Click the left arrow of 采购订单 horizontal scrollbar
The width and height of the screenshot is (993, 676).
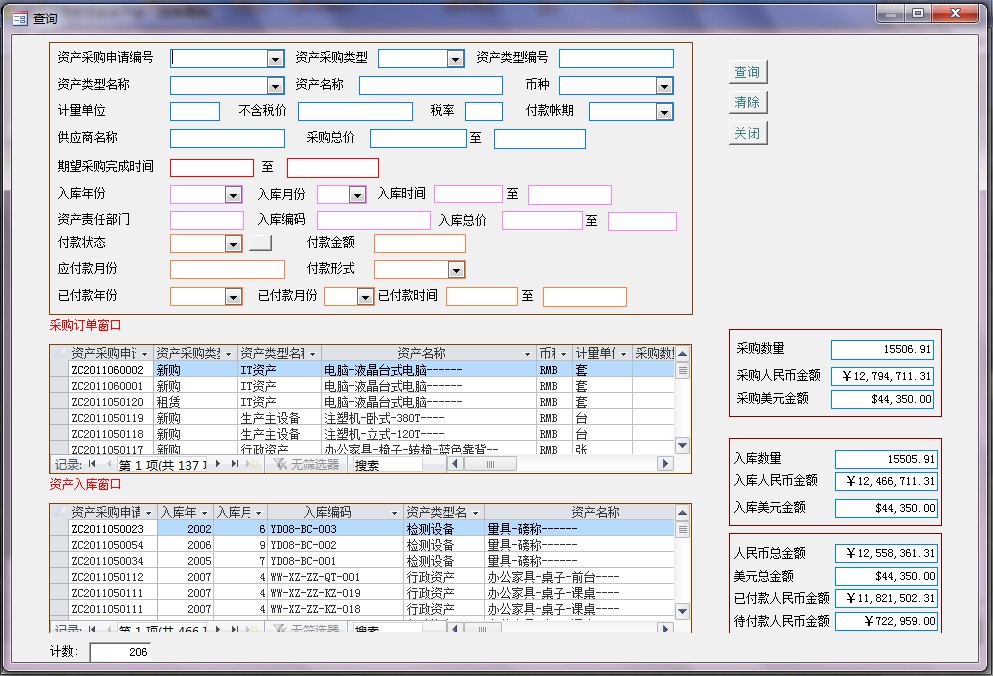[x=455, y=464]
